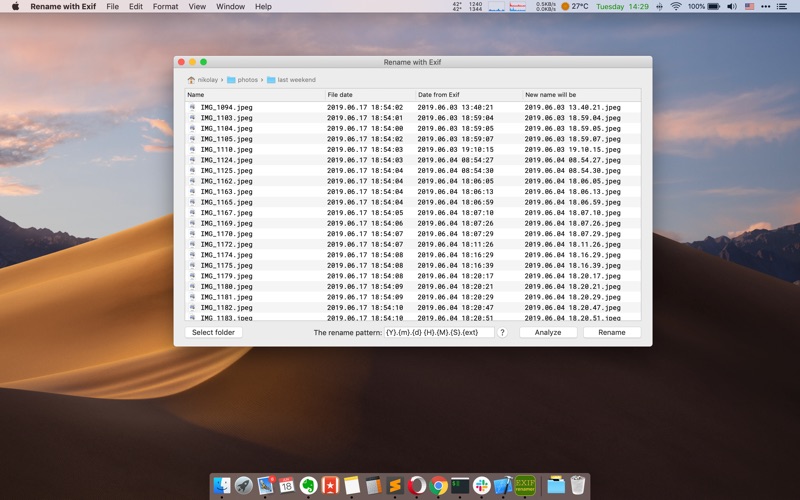Click the network speed KB/s indicator
The image size is (800, 500).
pos(545,7)
